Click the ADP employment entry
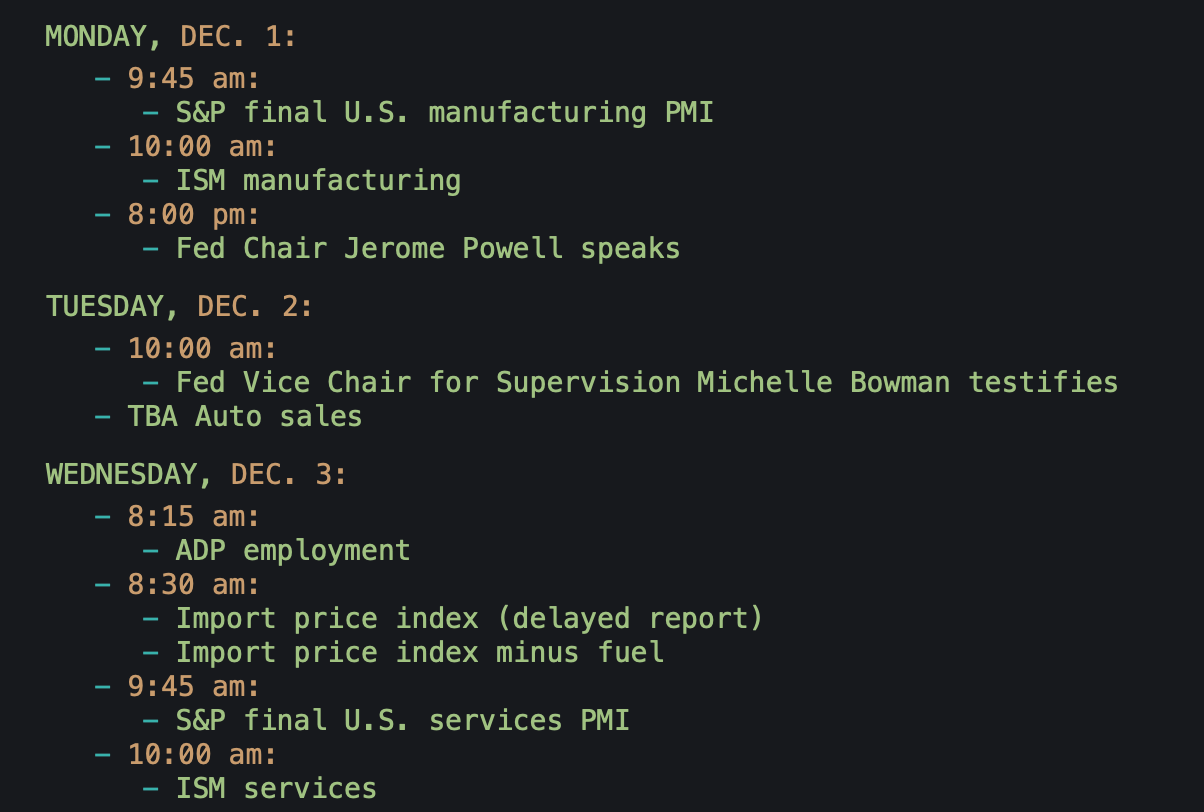The image size is (1204, 812). coord(293,551)
